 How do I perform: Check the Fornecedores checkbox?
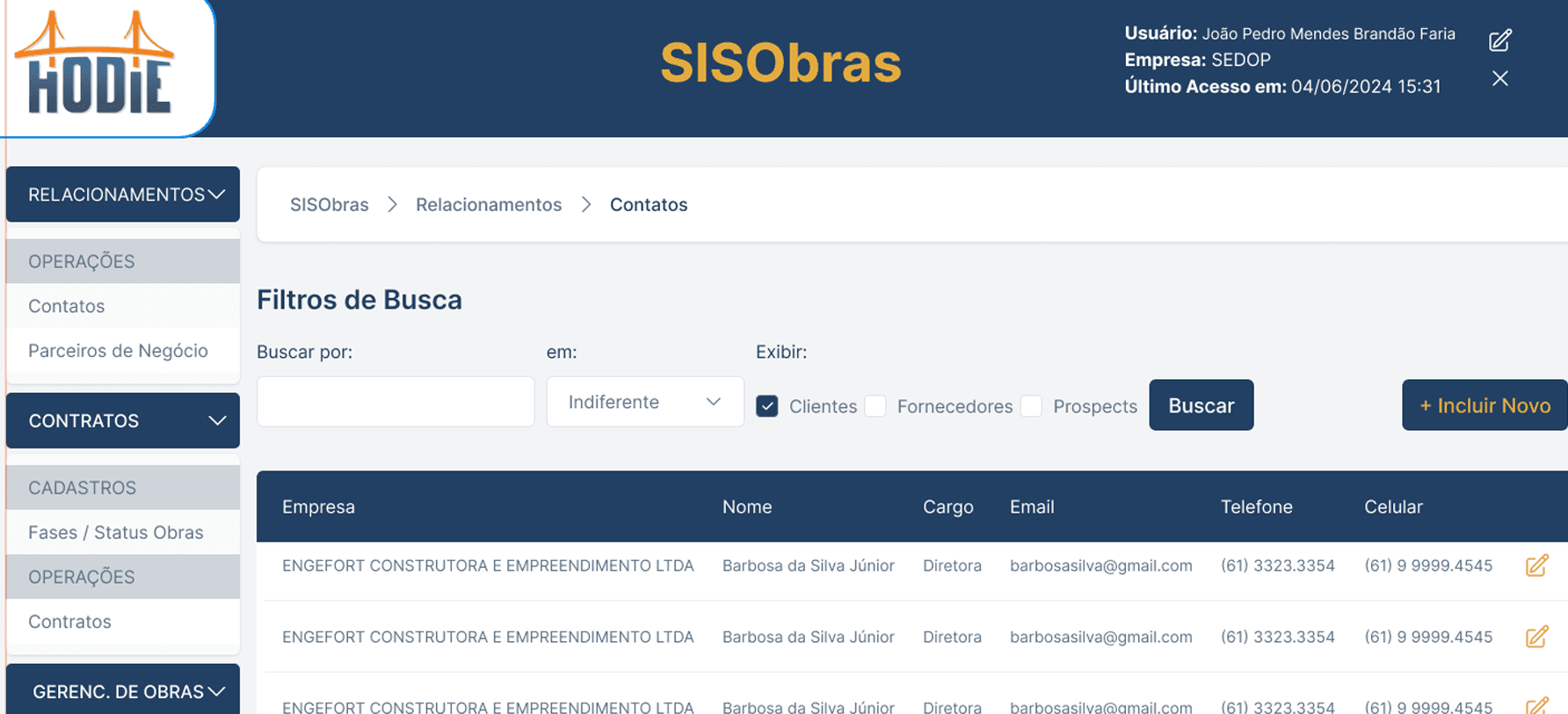(875, 406)
